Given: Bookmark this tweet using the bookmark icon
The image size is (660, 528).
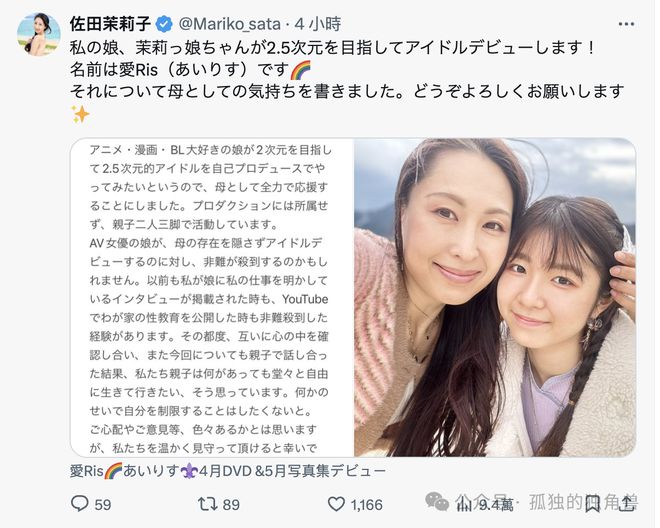Looking at the screenshot, I should pos(593,504).
